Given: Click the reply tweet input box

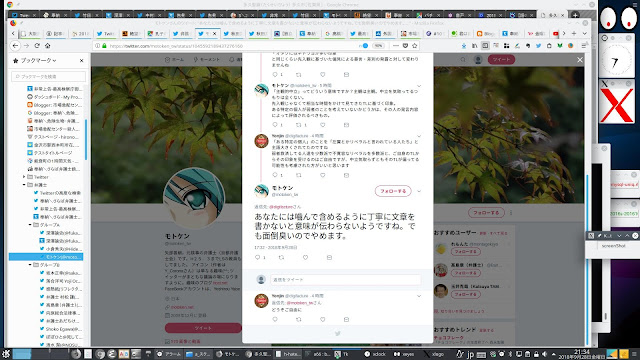Looking at the screenshot, I should coord(345,280).
